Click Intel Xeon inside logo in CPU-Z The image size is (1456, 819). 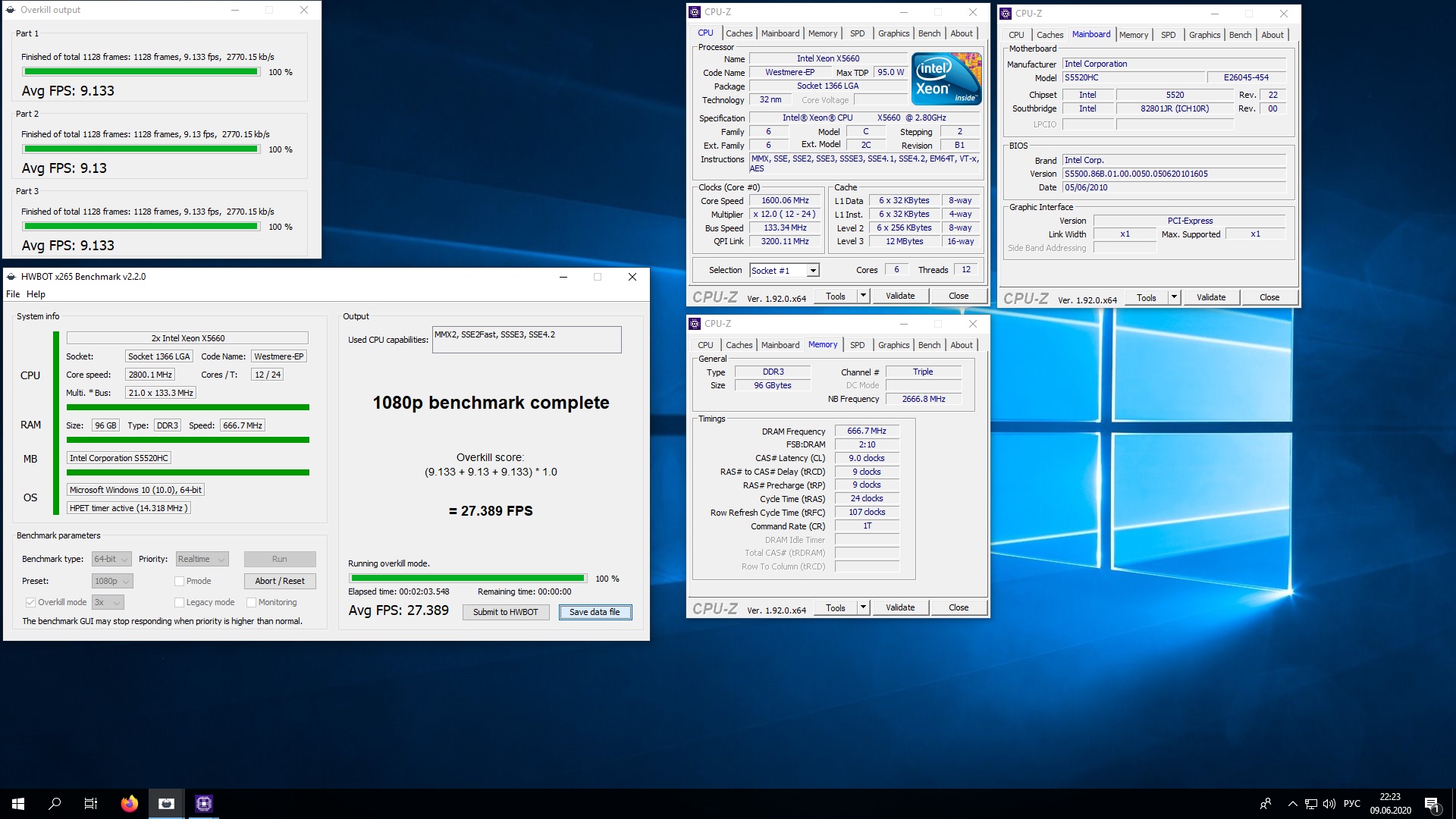coord(946,79)
